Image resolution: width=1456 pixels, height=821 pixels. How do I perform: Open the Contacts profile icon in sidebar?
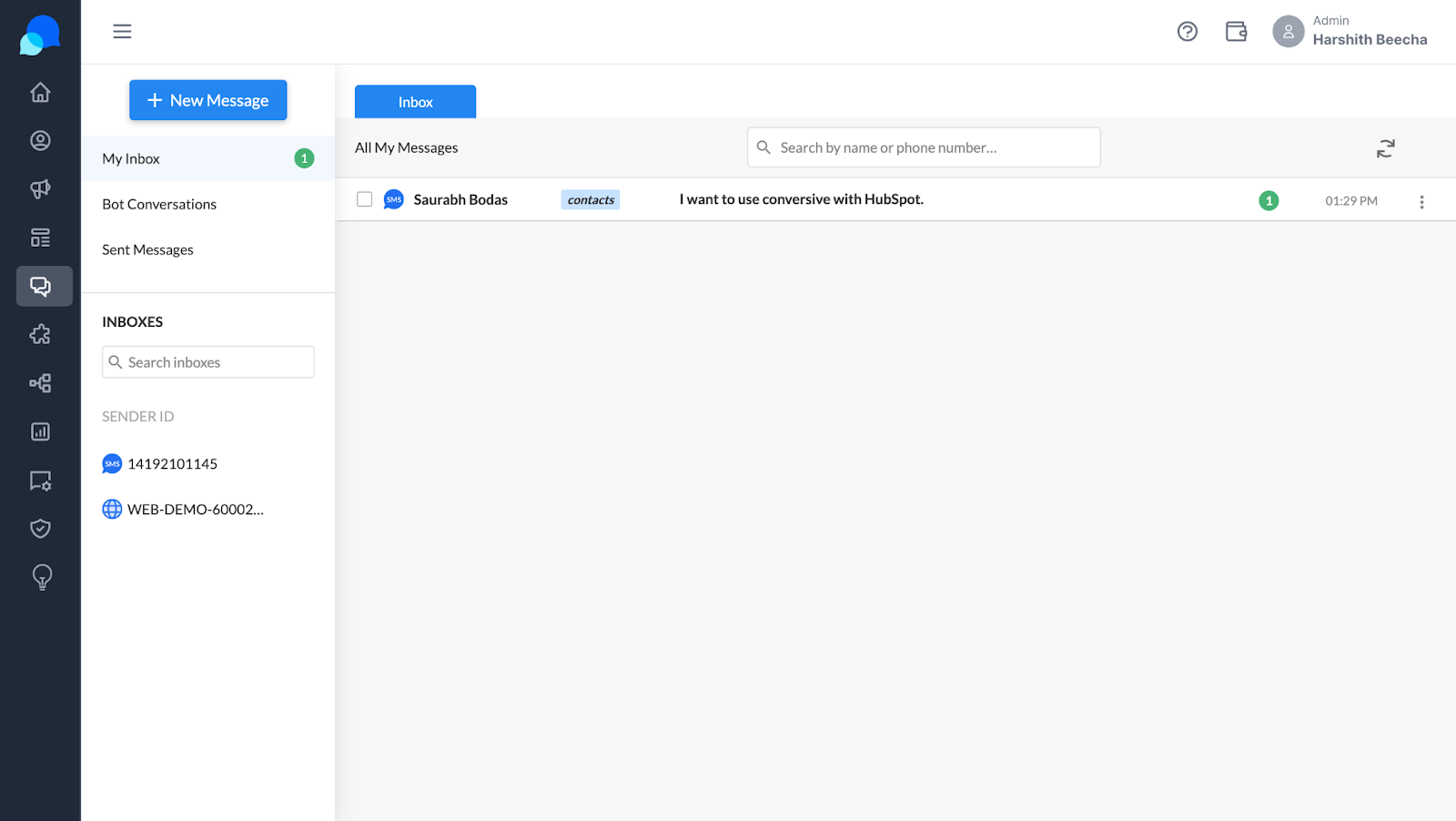[40, 140]
